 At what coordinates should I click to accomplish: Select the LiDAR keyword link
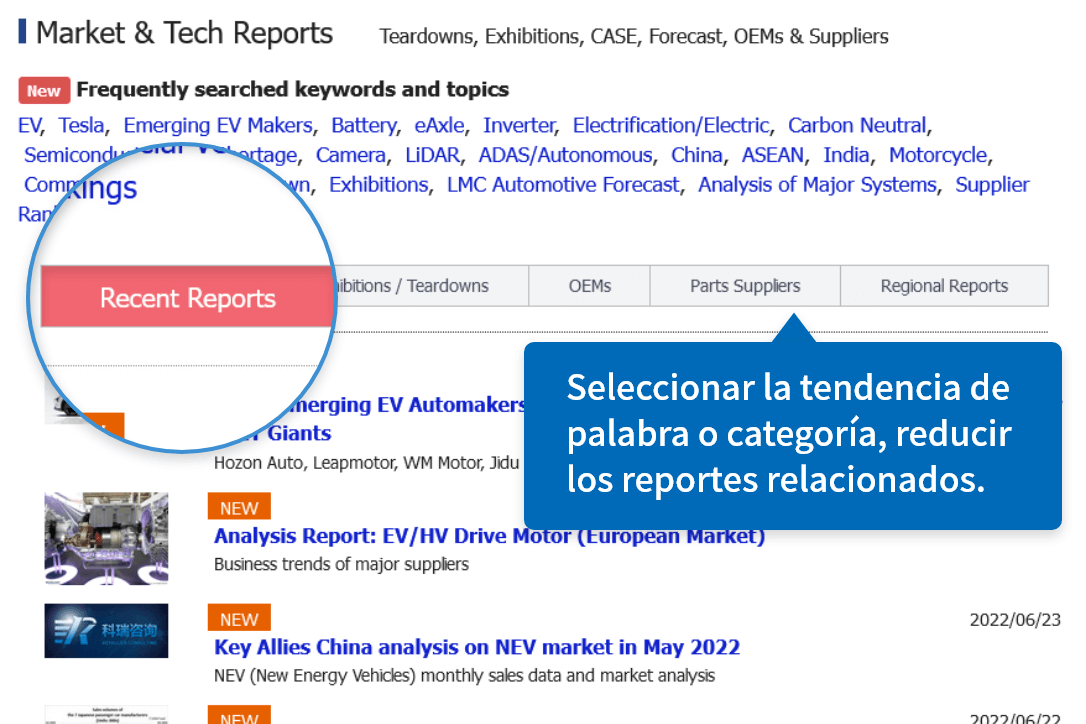(x=432, y=155)
